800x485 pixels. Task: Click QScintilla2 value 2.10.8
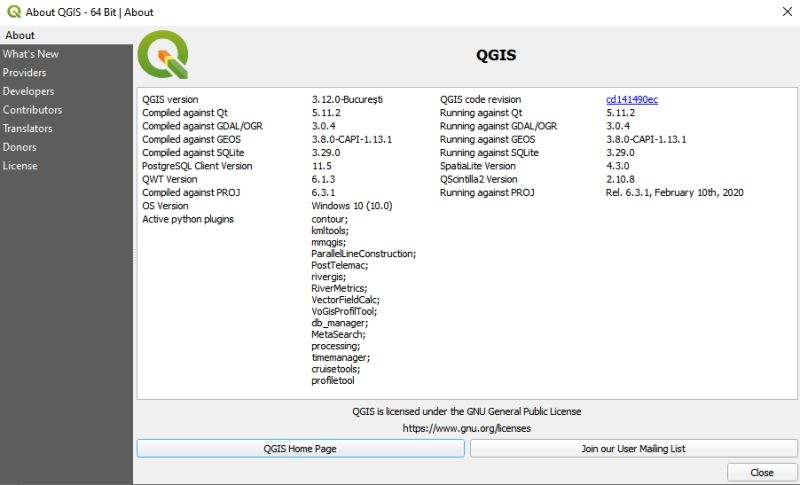(x=620, y=179)
